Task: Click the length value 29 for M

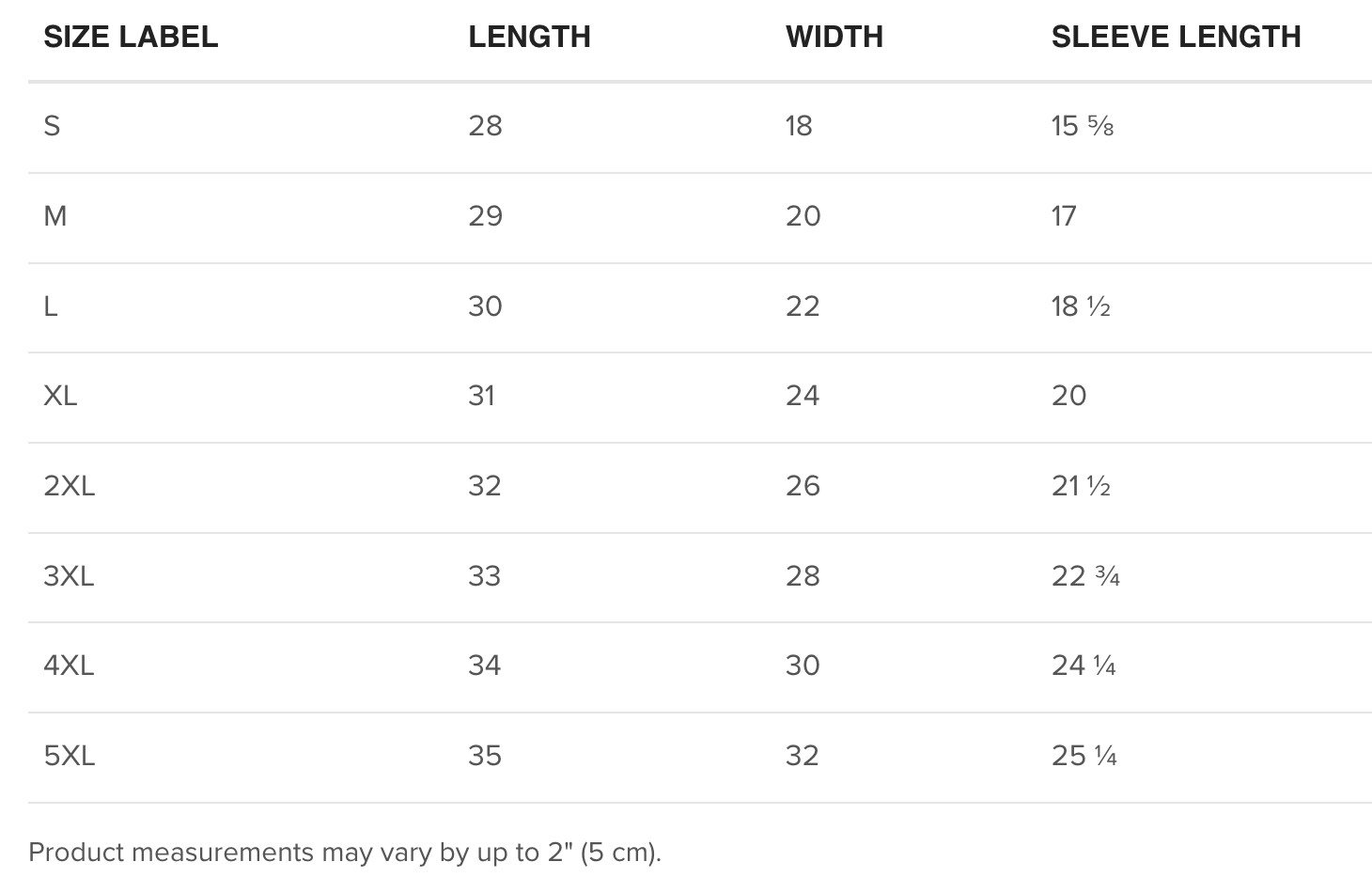Action: pyautogui.click(x=485, y=216)
